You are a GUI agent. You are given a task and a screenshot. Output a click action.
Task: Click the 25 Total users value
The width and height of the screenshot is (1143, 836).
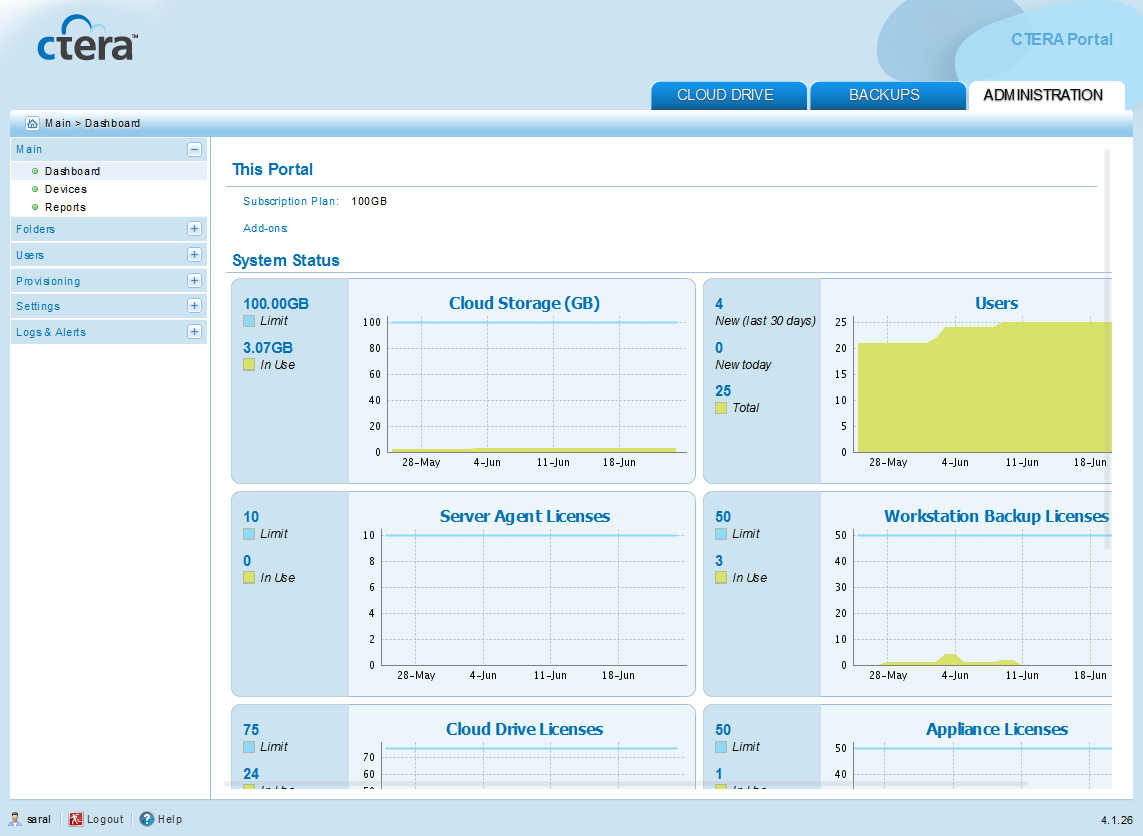pos(723,391)
